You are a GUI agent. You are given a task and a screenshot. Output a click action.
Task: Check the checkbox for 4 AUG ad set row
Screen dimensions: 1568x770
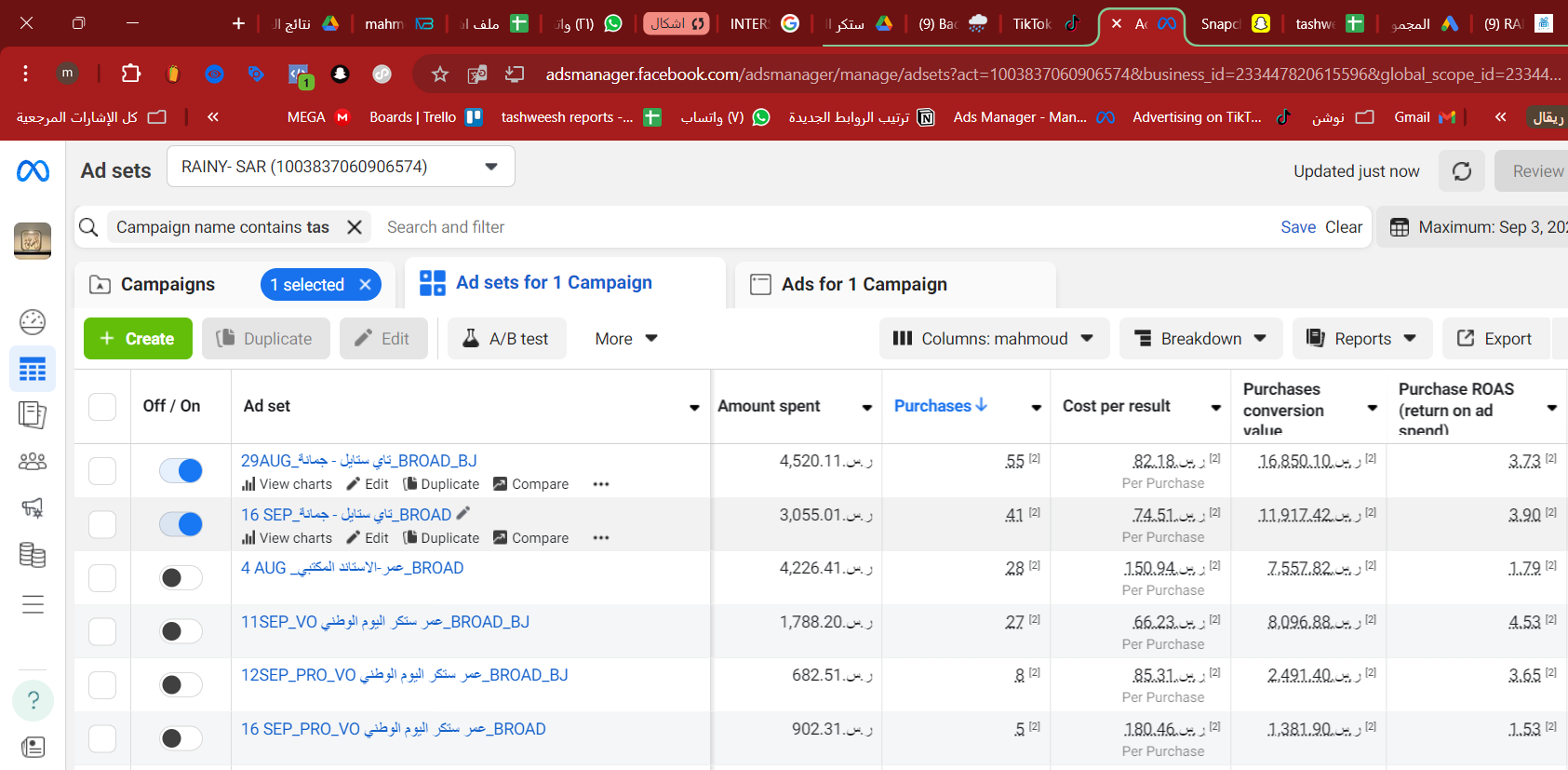(x=102, y=578)
